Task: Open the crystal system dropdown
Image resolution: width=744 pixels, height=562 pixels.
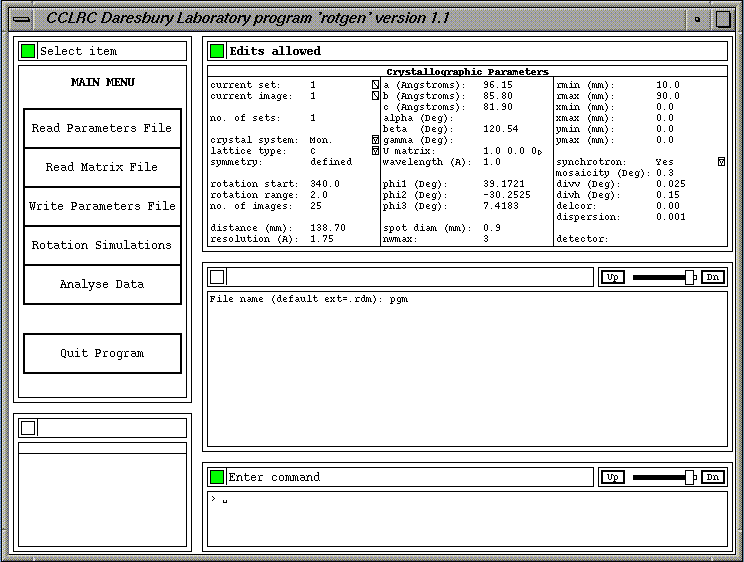Action: pos(376,140)
